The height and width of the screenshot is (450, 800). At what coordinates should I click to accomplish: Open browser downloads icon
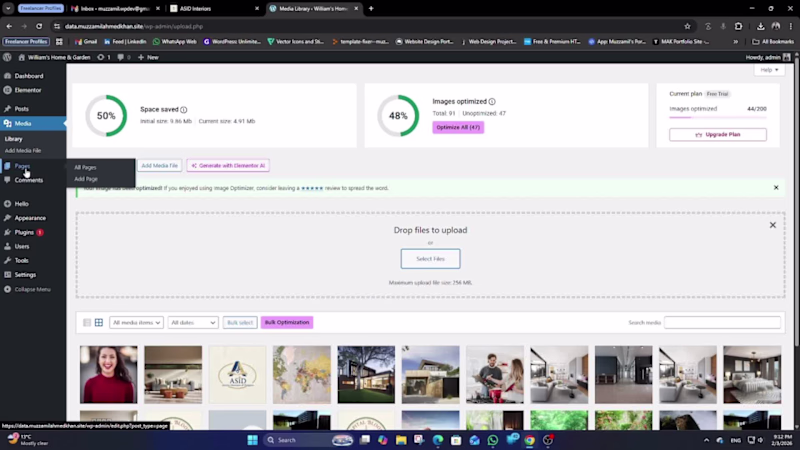coord(760,26)
